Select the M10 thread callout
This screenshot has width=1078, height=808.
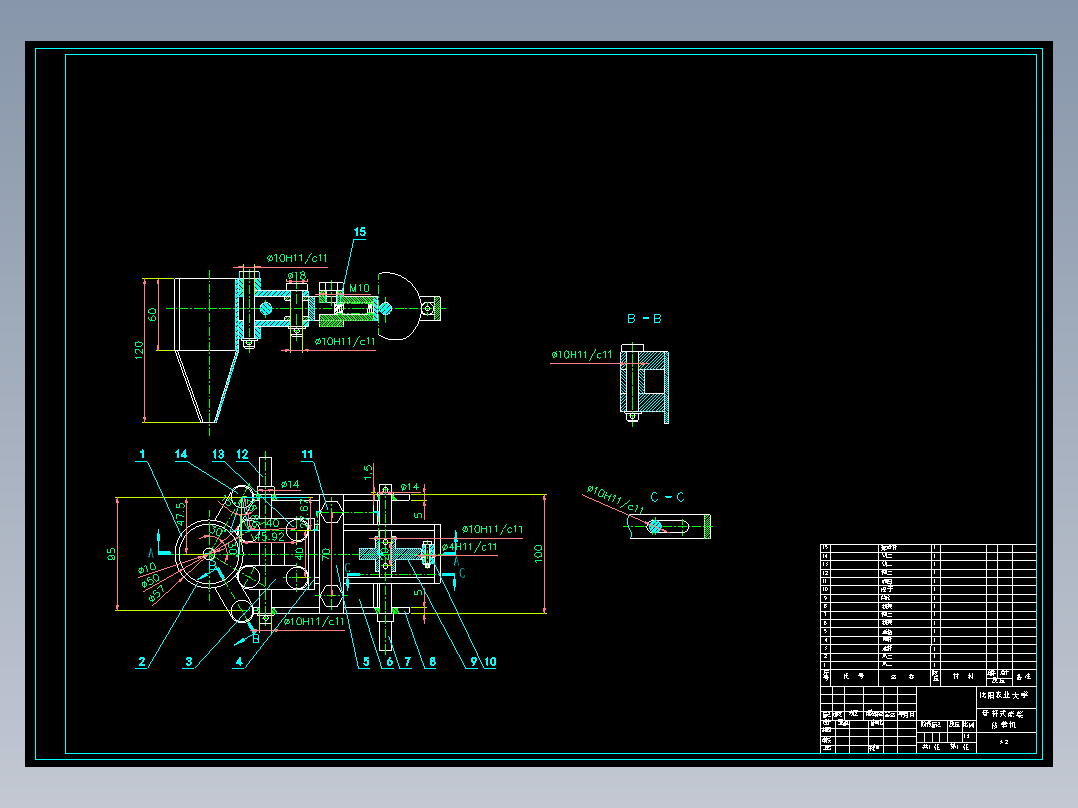(x=359, y=287)
